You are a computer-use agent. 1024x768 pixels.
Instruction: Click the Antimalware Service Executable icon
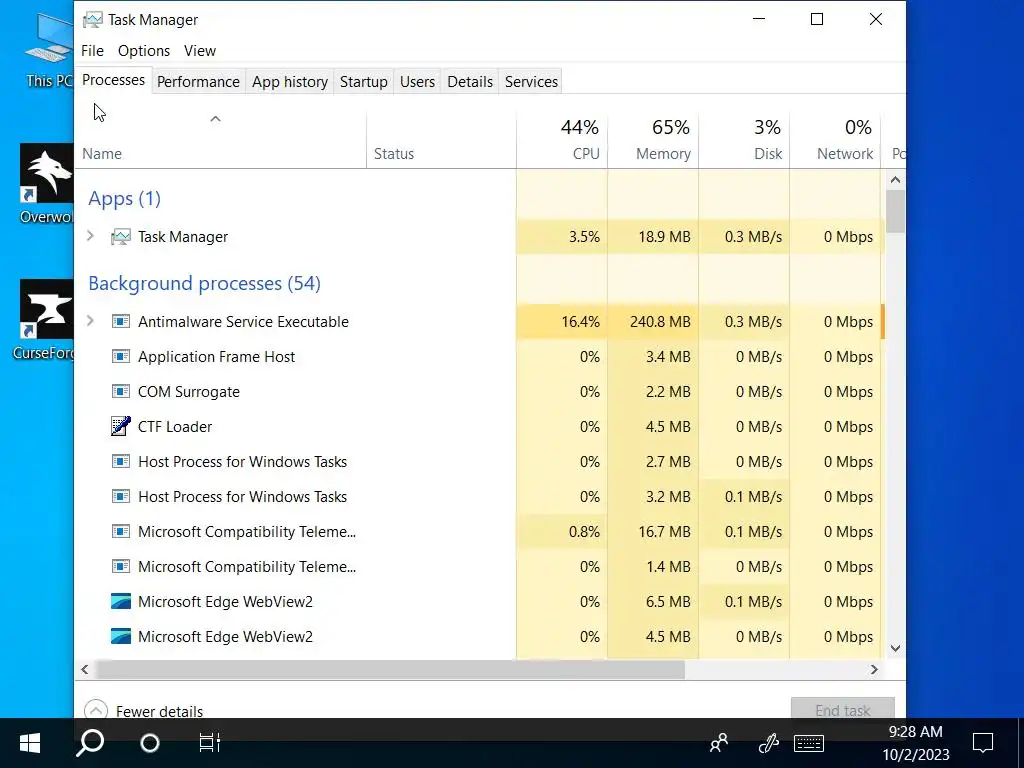coord(121,321)
